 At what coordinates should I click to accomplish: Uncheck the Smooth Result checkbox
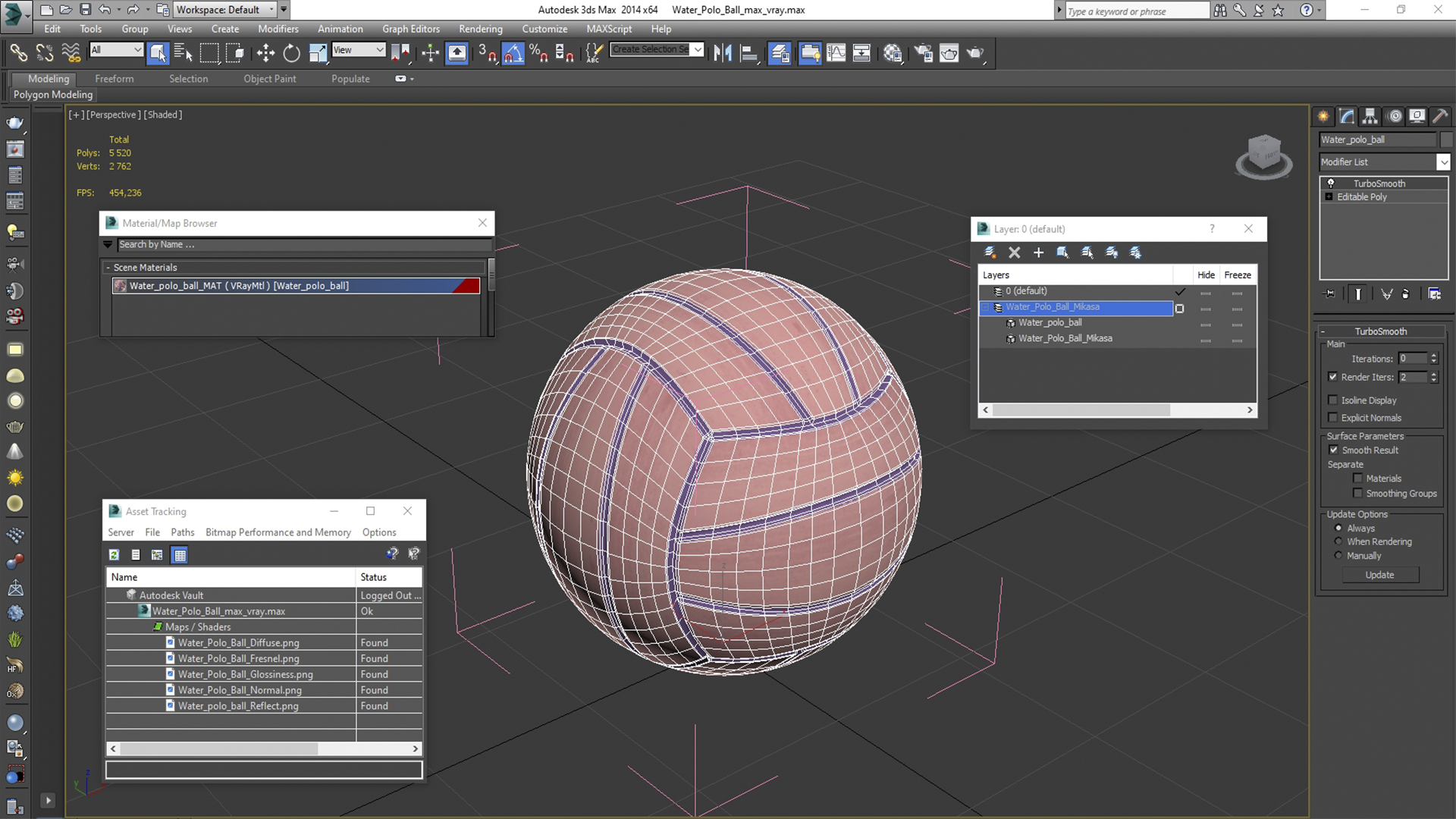pyautogui.click(x=1334, y=450)
